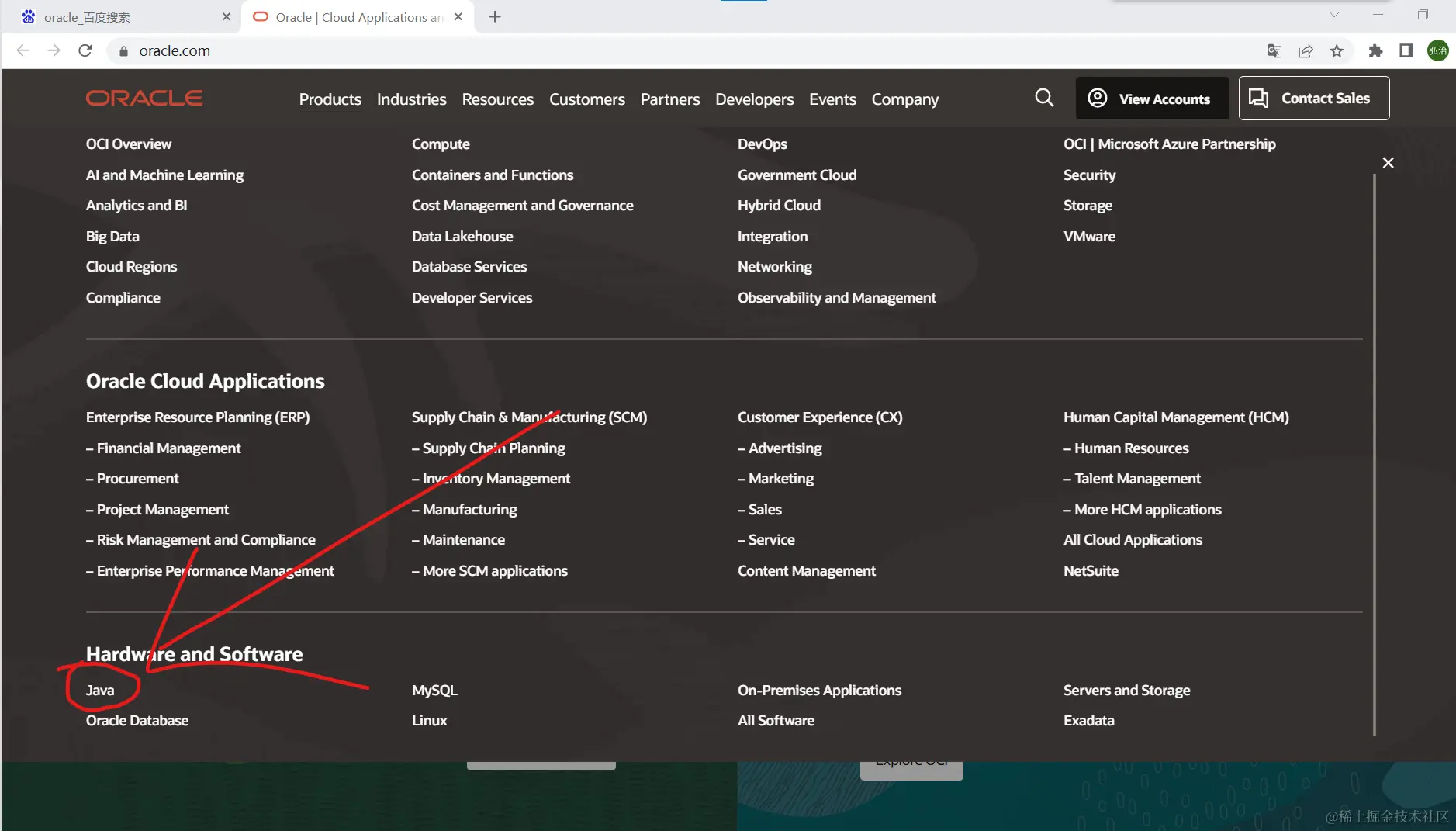1456x831 pixels.
Task: Open the Government Cloud link
Action: [x=797, y=175]
